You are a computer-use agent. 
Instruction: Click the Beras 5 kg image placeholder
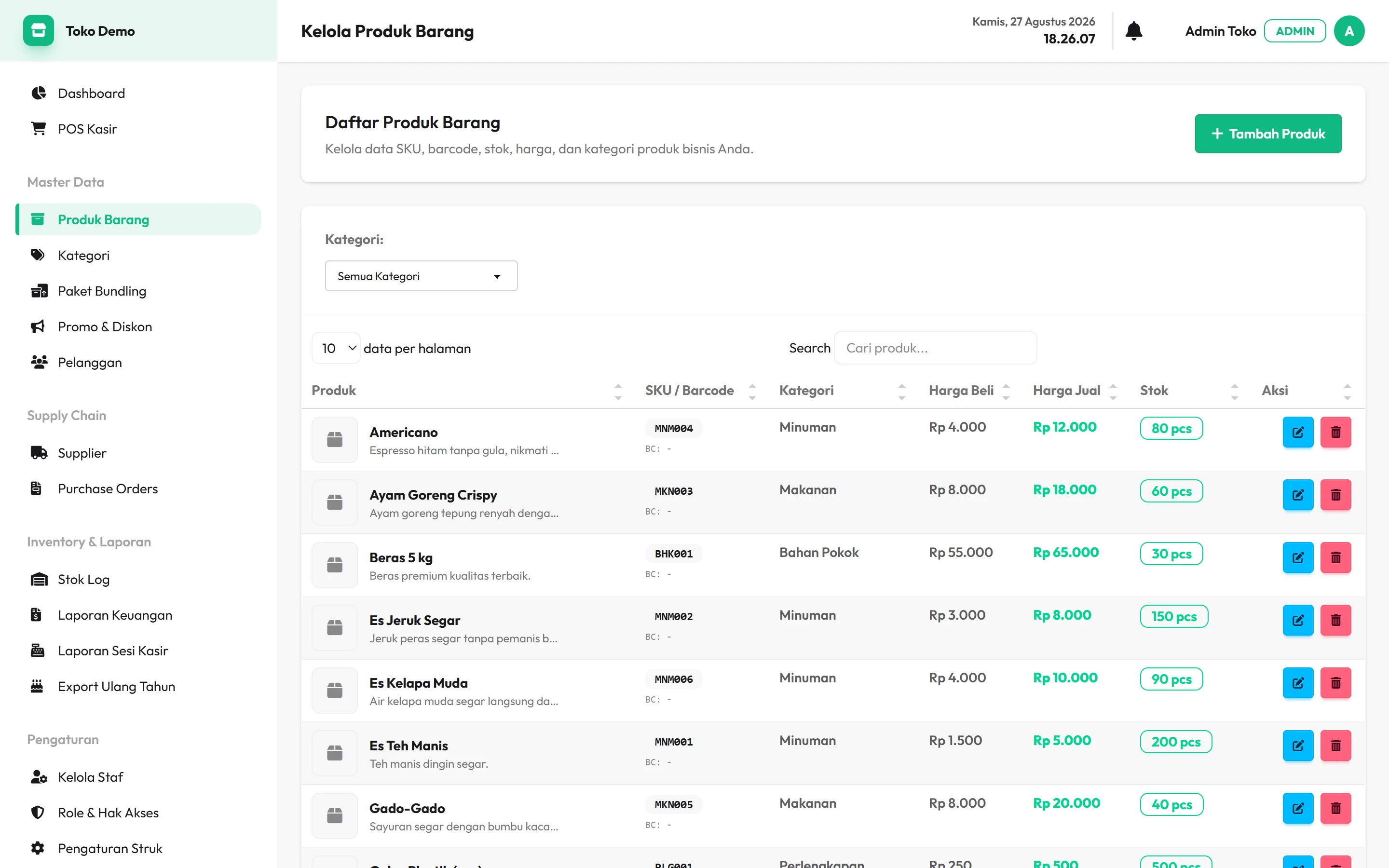pos(335,565)
